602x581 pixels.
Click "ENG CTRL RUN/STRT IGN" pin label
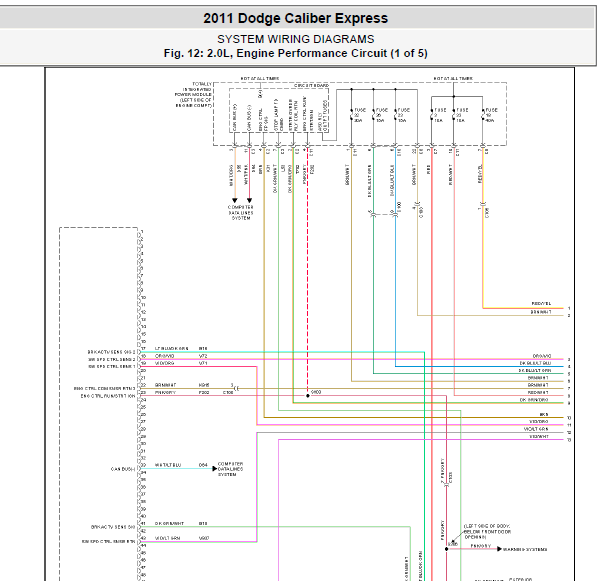tap(108, 396)
